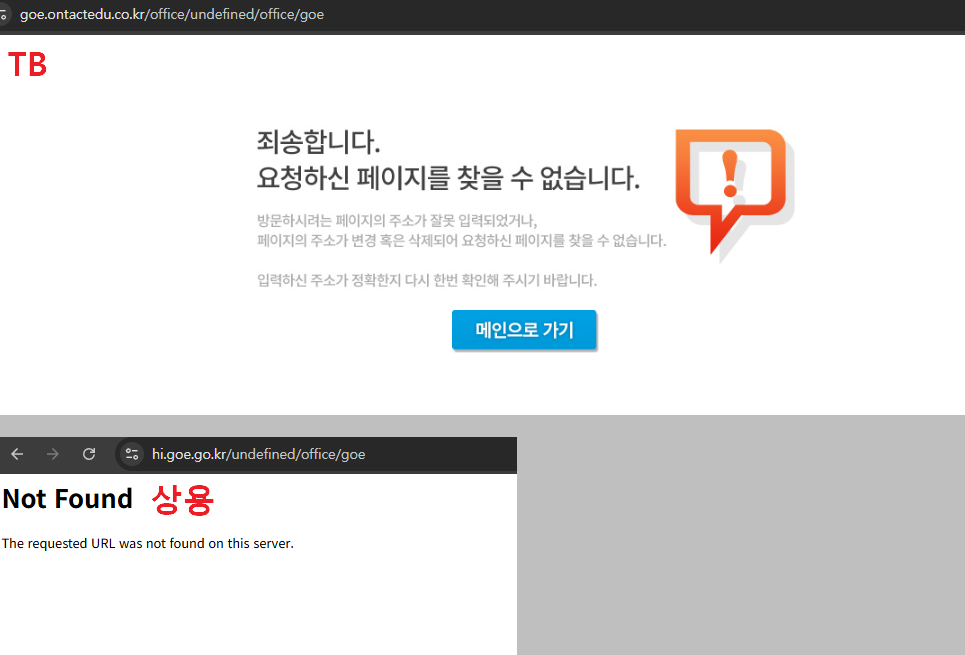Reload the hi.goe.go.kr page
Viewport: 965px width, 655px height.
[x=89, y=454]
